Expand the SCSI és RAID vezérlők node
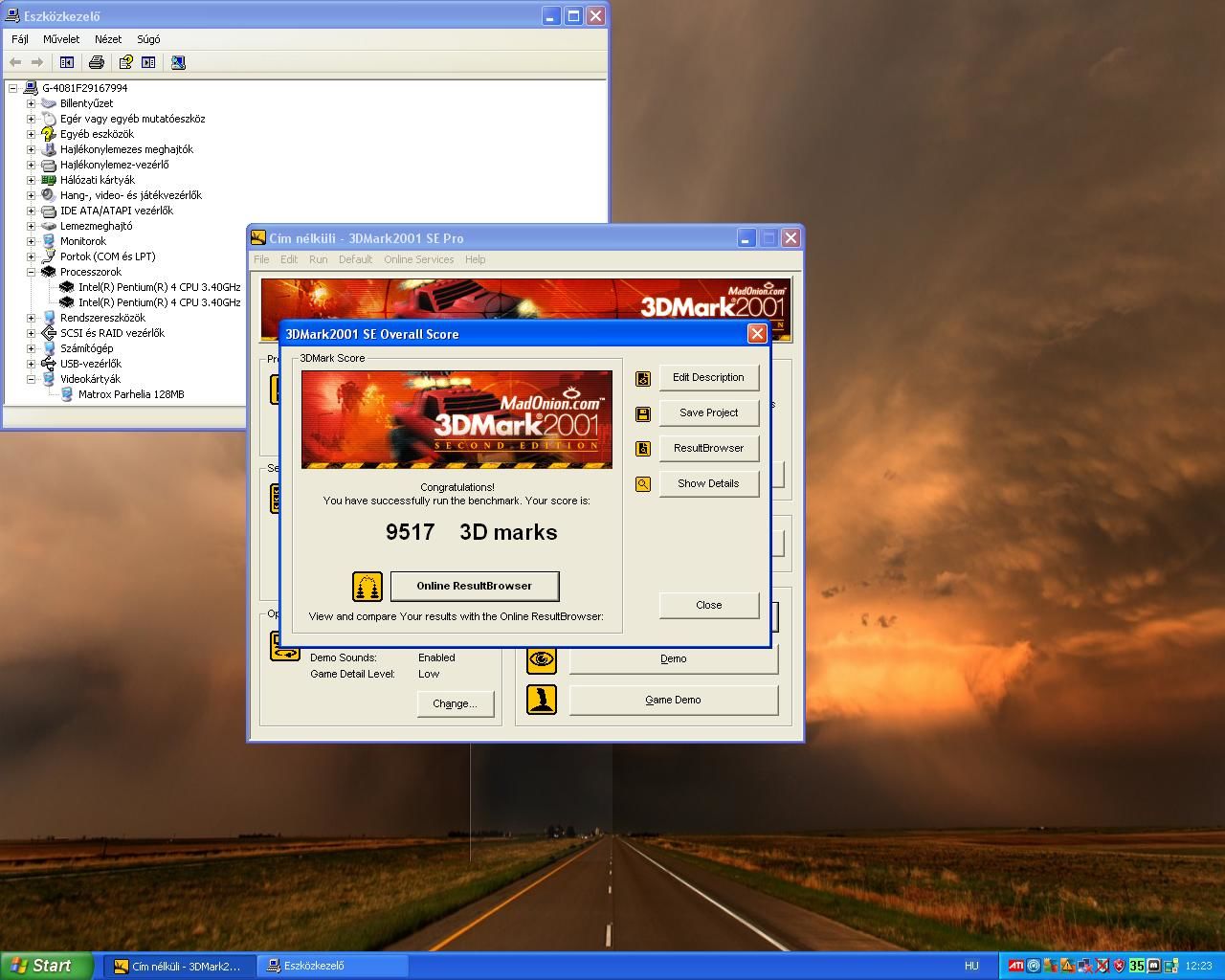Screen dimensions: 1225x980 [x=31, y=333]
